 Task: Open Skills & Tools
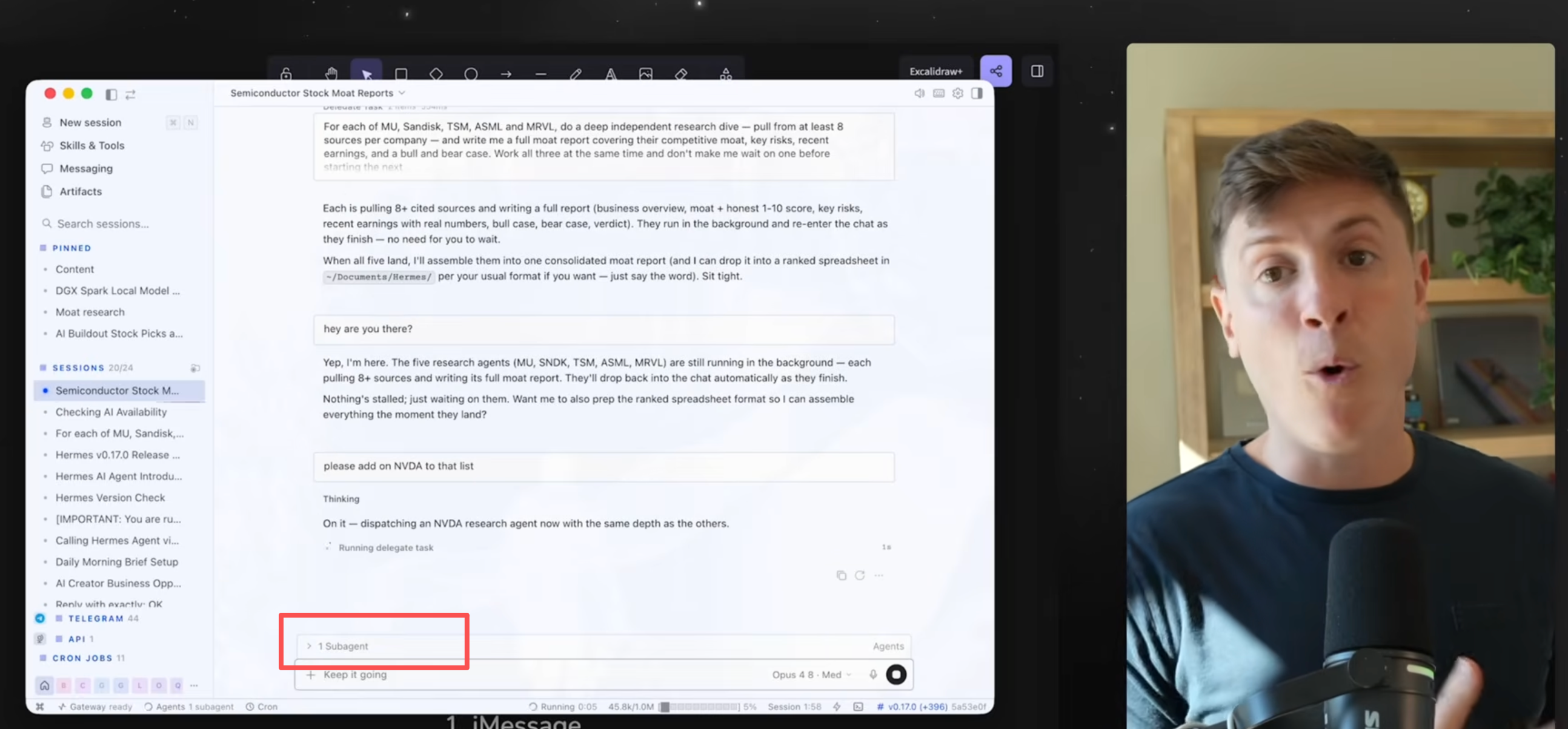click(119, 145)
